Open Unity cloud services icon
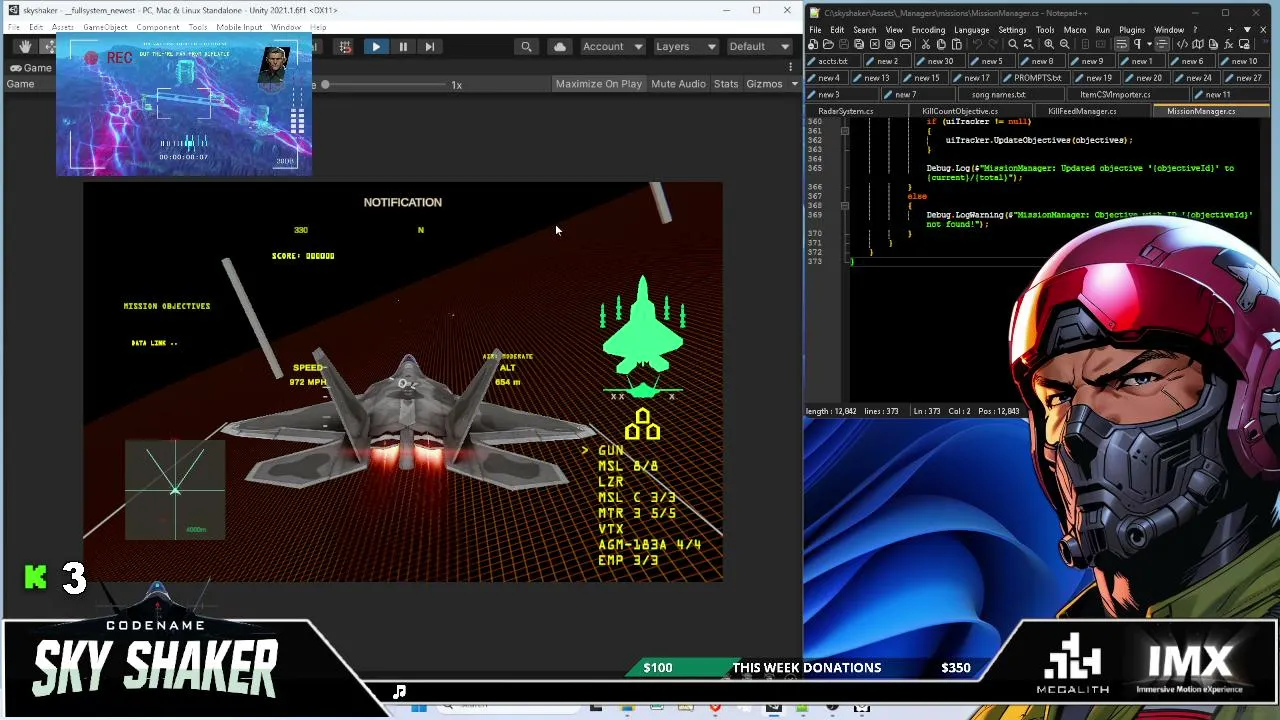 click(x=559, y=46)
